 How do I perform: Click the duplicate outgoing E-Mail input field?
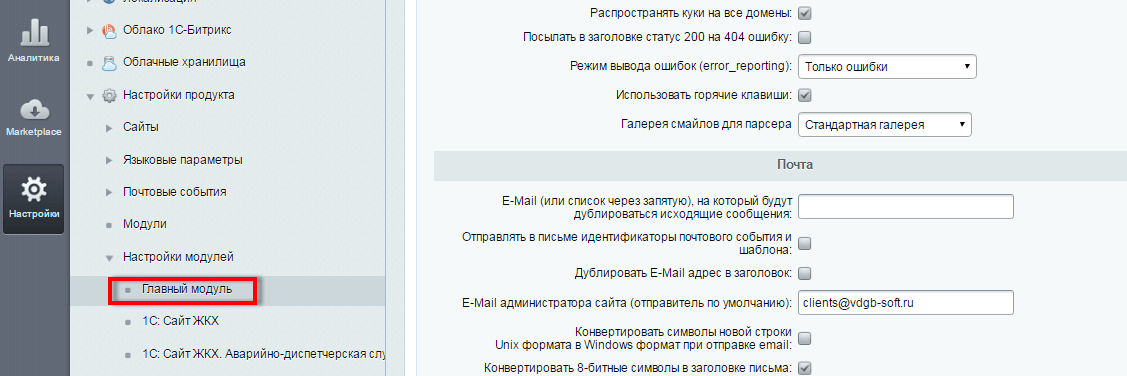906,206
